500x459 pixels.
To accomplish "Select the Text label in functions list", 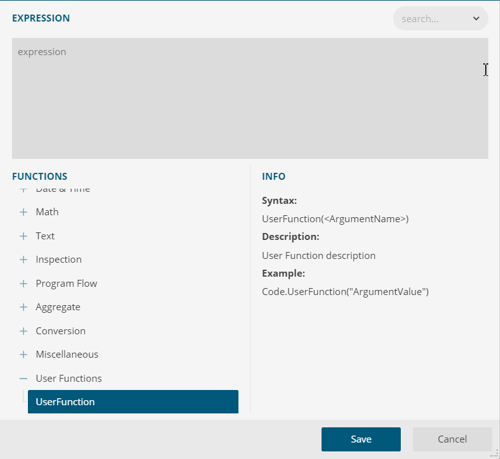I will click(x=45, y=236).
